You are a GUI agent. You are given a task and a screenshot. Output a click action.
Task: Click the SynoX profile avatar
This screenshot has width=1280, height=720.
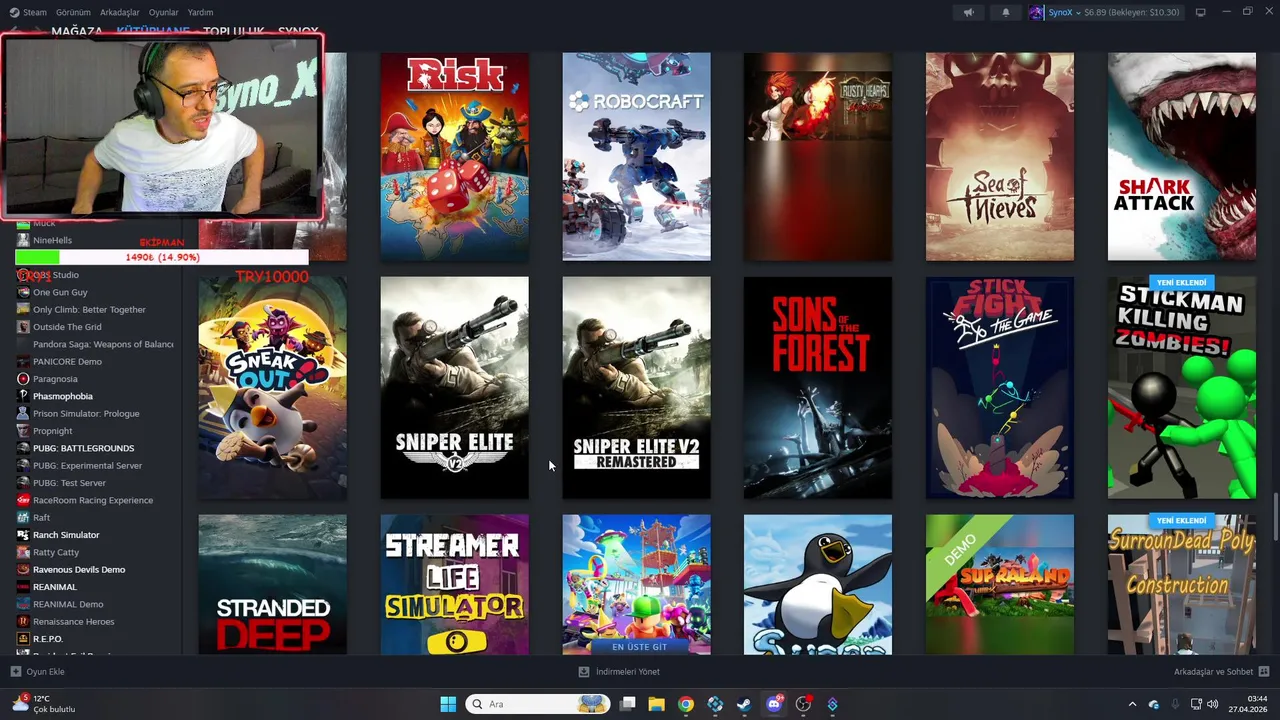click(1037, 13)
